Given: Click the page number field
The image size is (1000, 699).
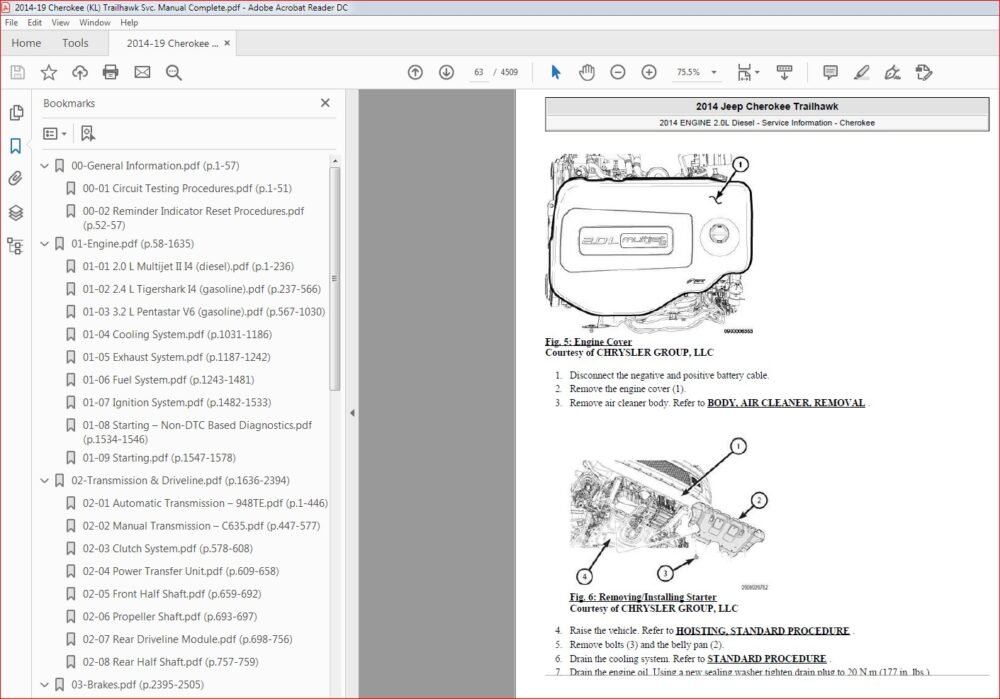Looking at the screenshot, I should (x=478, y=72).
